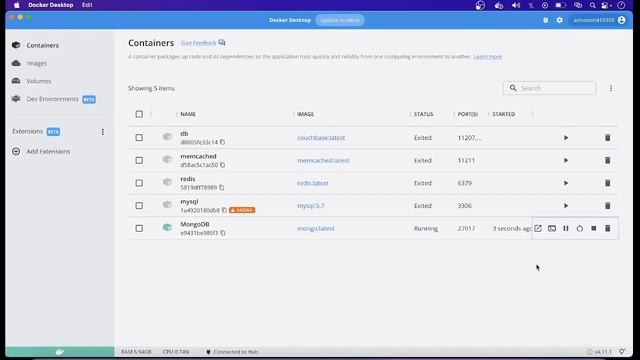Delete the redis container
Screen dimensions: 640x360
tap(607, 183)
